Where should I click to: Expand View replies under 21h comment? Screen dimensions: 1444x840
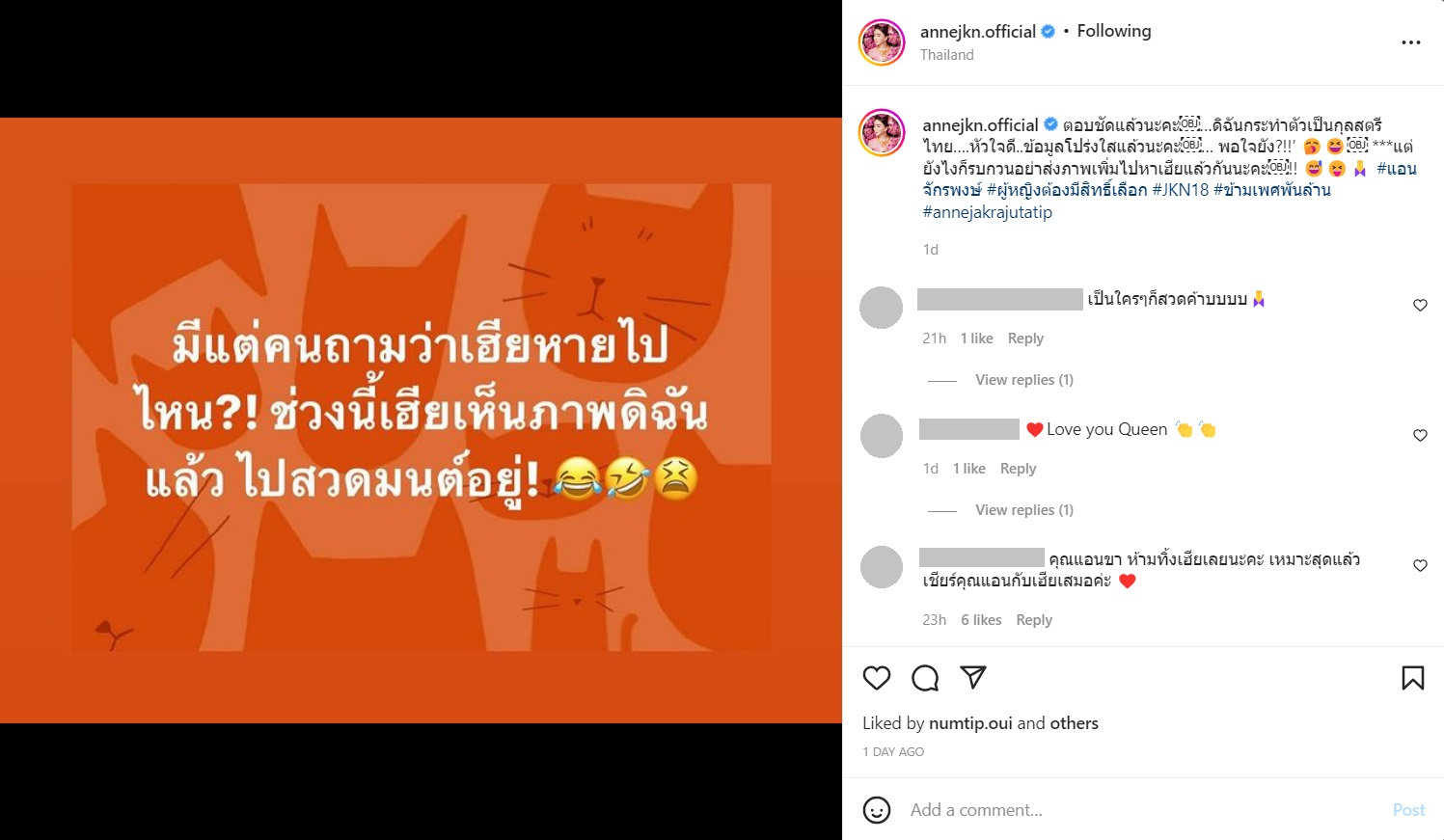point(1024,380)
